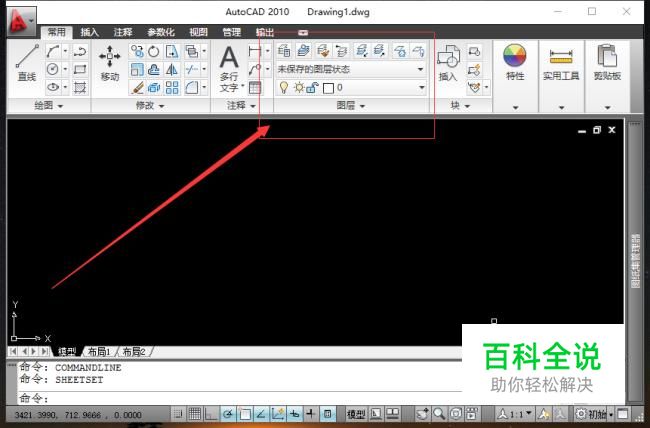Screen dimensions: 650x428
Task: Pick the Erase tool in the Modify panel
Action: click(137, 87)
